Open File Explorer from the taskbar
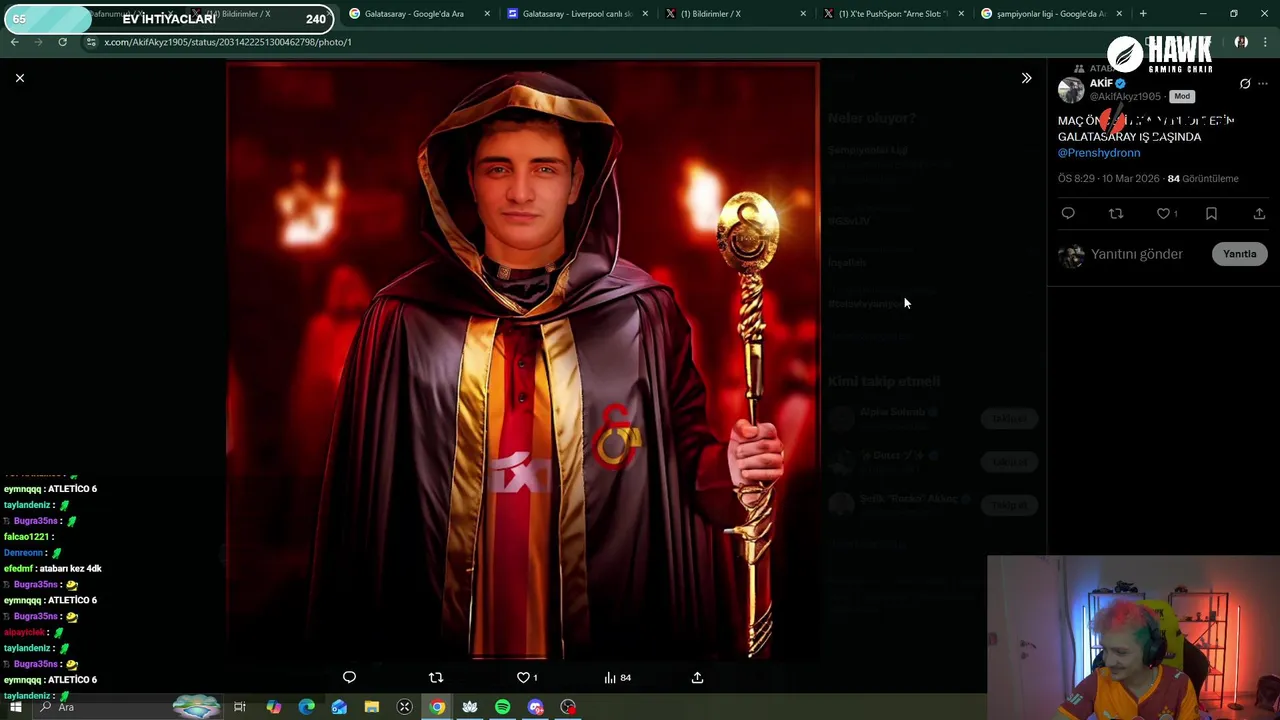1280x720 pixels. point(371,707)
